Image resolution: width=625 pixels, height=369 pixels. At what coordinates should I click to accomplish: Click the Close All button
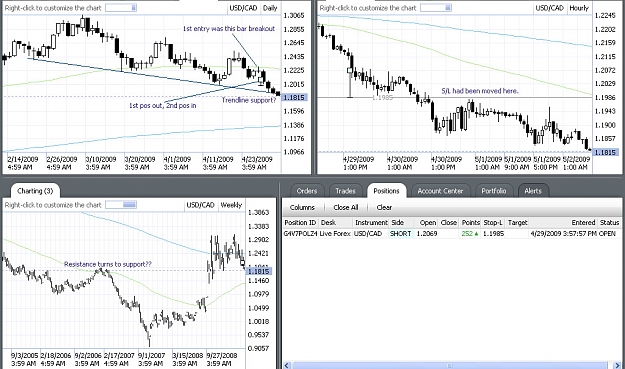[346, 208]
